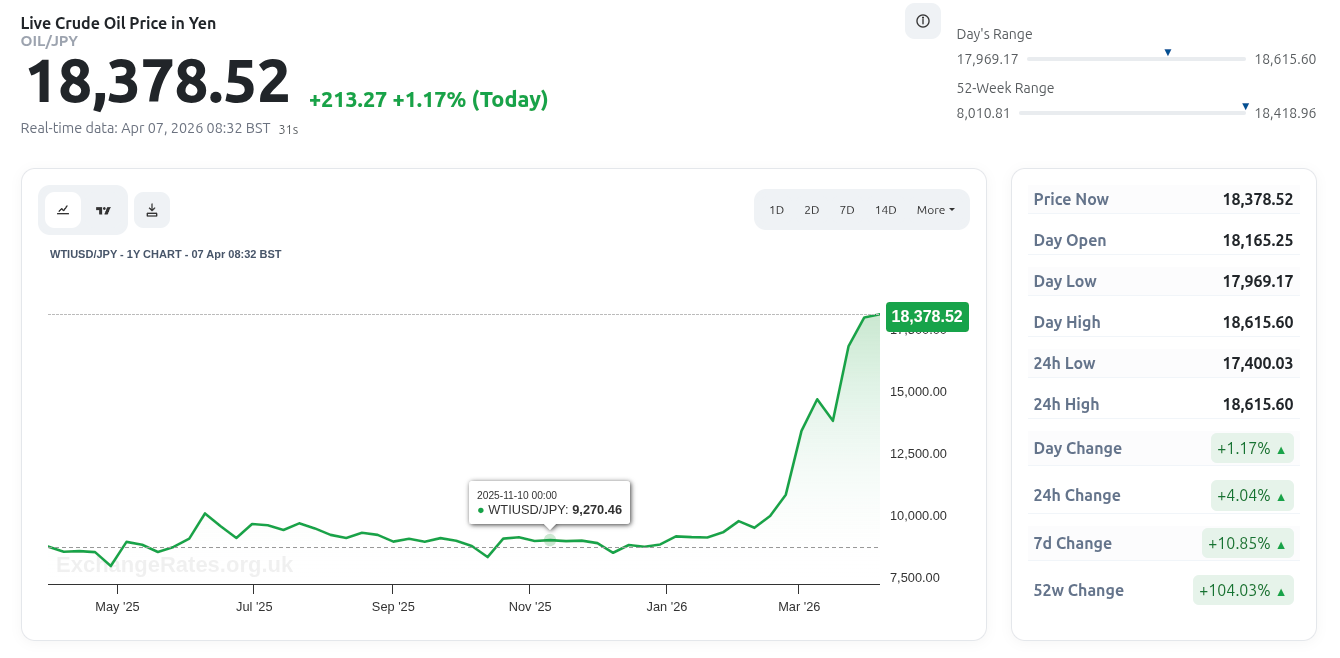Click the green 18,378.52 price tag on chart

click(927, 317)
